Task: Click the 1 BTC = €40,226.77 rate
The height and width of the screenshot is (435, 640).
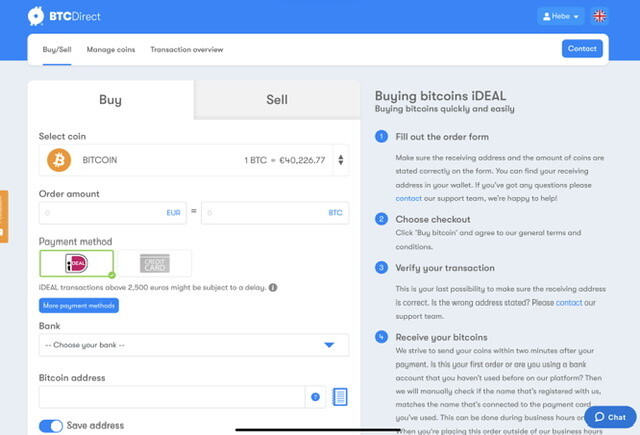Action: pos(284,160)
